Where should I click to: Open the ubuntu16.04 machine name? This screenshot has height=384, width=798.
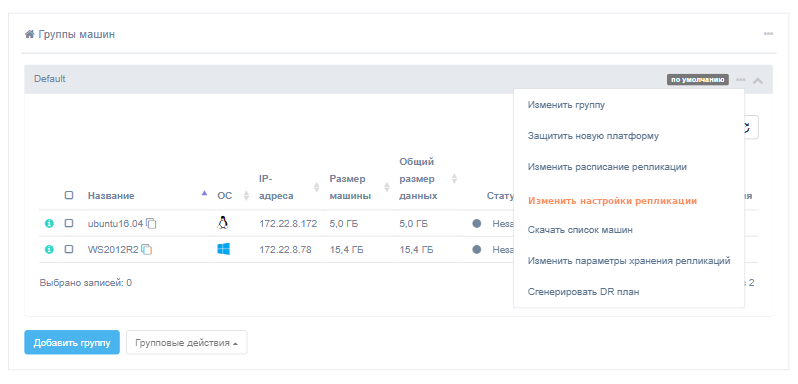tap(116, 223)
